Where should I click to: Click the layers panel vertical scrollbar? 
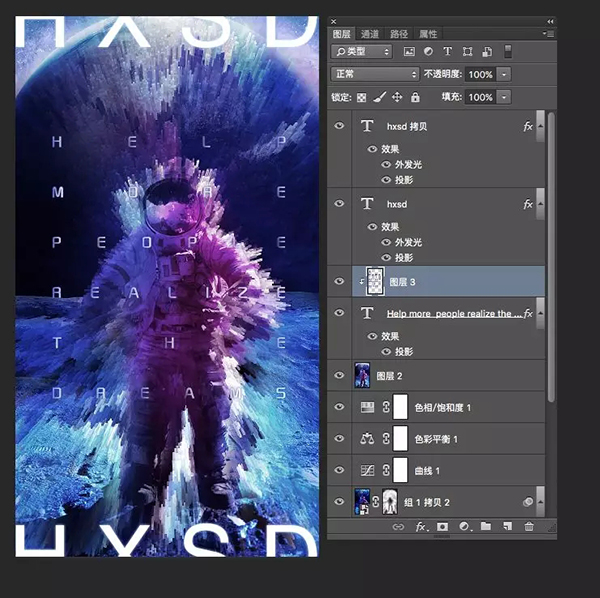click(x=551, y=257)
